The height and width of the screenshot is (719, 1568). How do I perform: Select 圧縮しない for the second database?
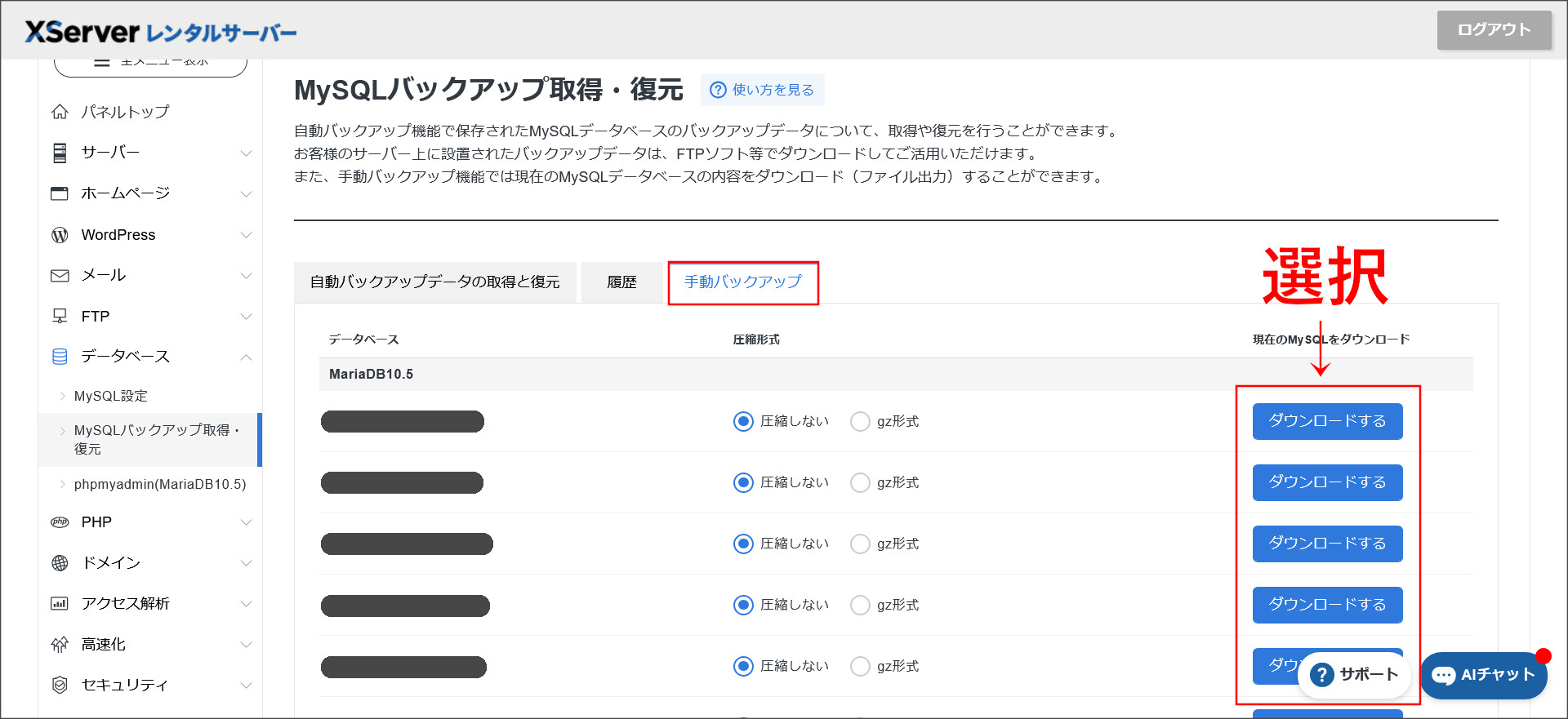pos(743,482)
